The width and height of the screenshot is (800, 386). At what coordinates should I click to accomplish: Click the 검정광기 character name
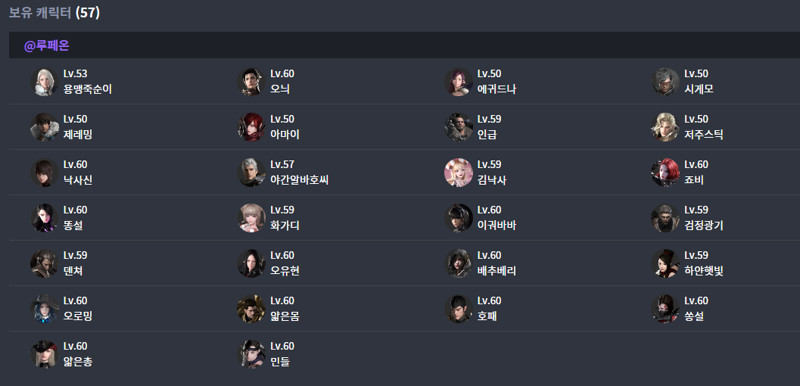pos(704,225)
